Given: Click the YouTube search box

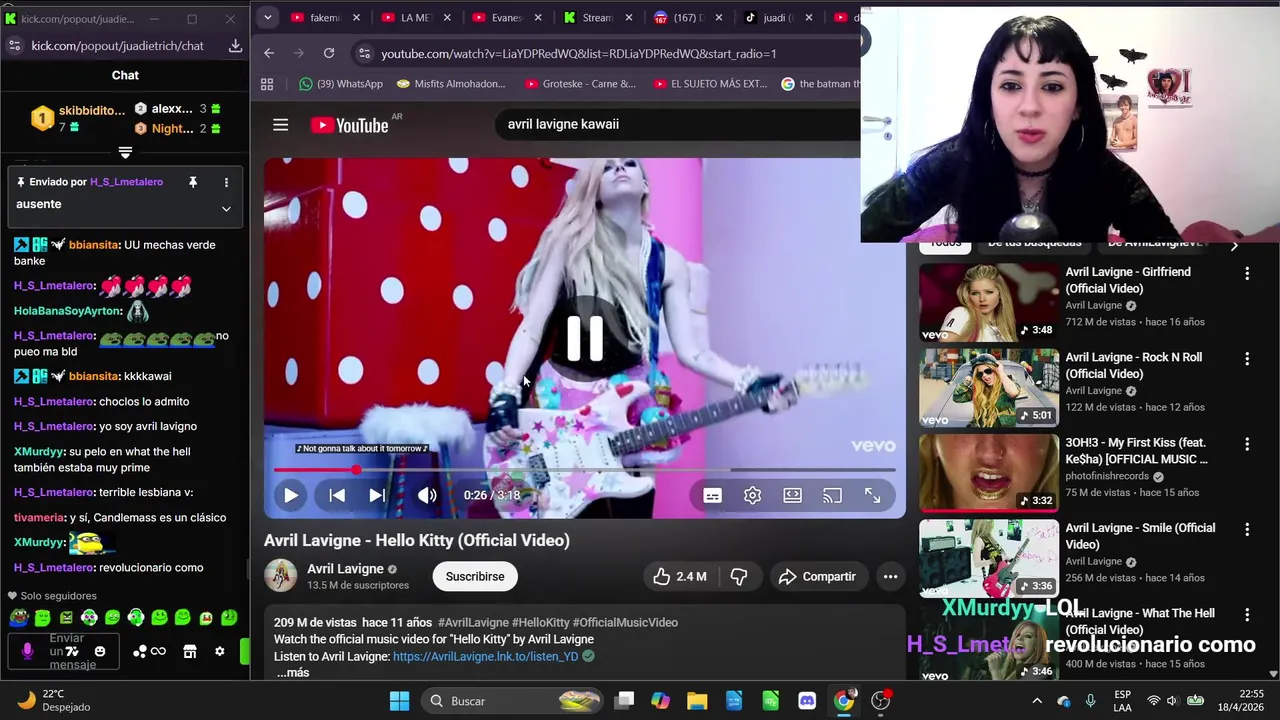Looking at the screenshot, I should point(678,124).
